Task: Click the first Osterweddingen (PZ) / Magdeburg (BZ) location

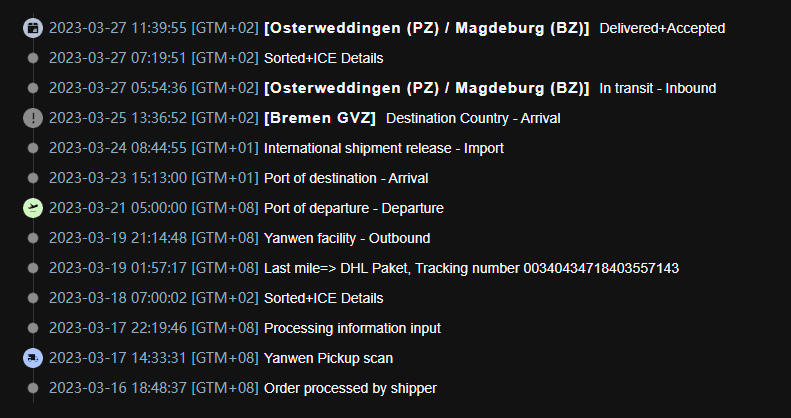Action: pos(426,28)
